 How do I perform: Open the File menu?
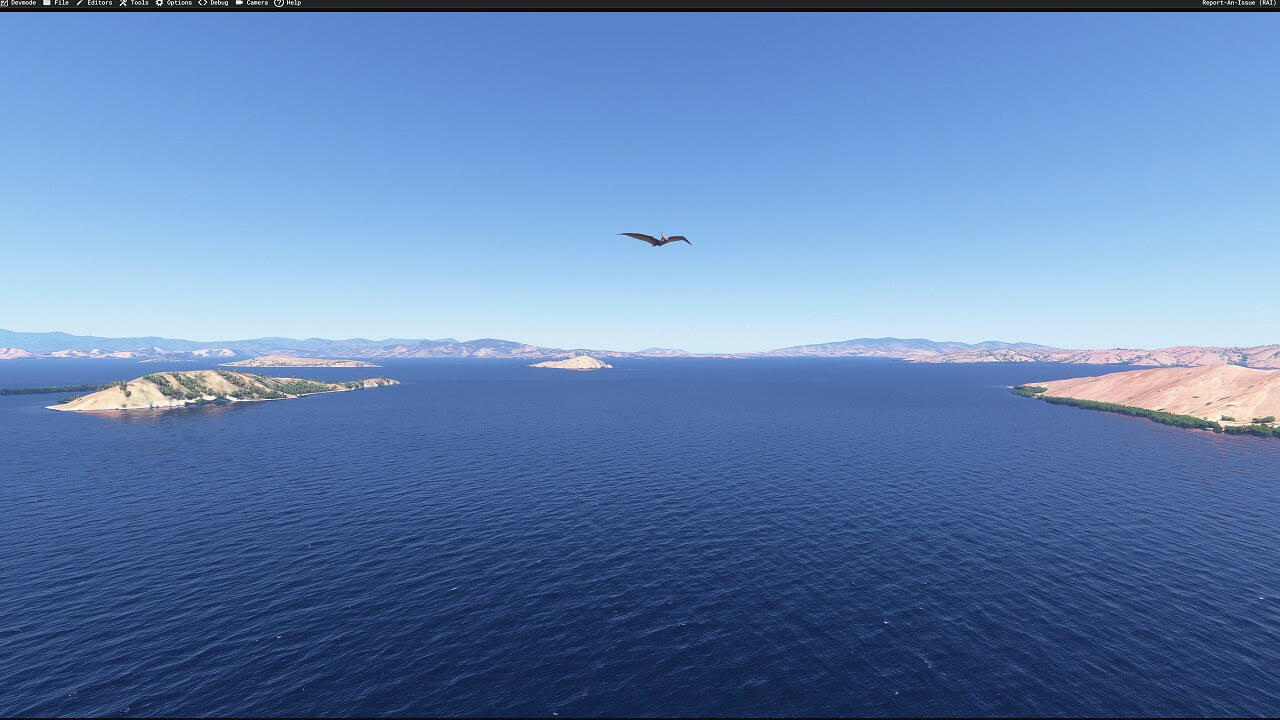point(61,3)
